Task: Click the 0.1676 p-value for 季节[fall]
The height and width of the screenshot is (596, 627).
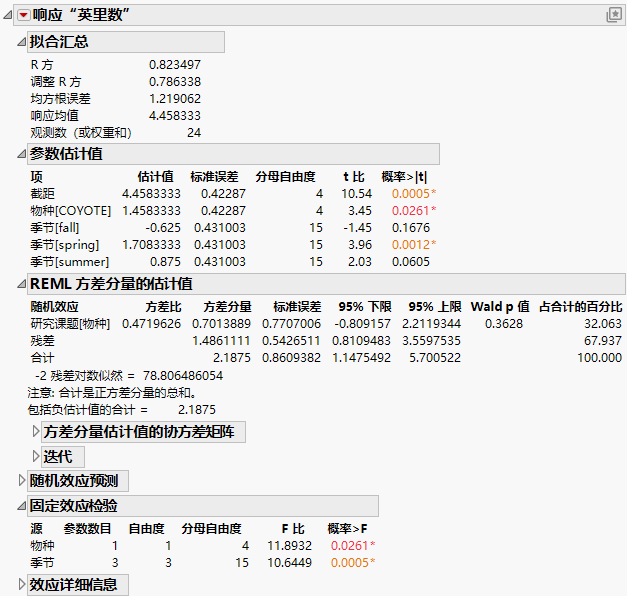Action: click(x=411, y=228)
